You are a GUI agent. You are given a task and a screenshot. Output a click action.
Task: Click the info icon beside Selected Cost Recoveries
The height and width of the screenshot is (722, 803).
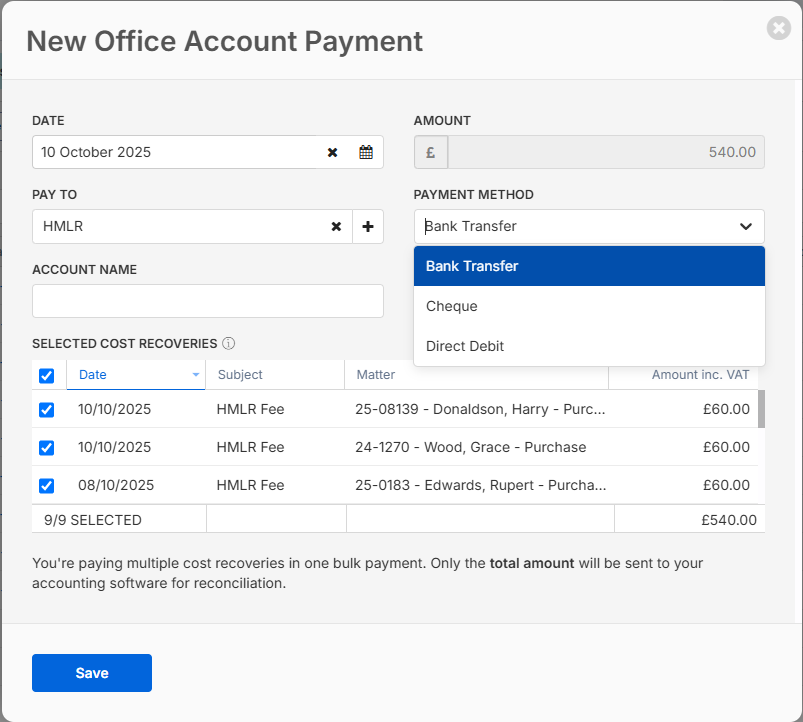click(228, 343)
